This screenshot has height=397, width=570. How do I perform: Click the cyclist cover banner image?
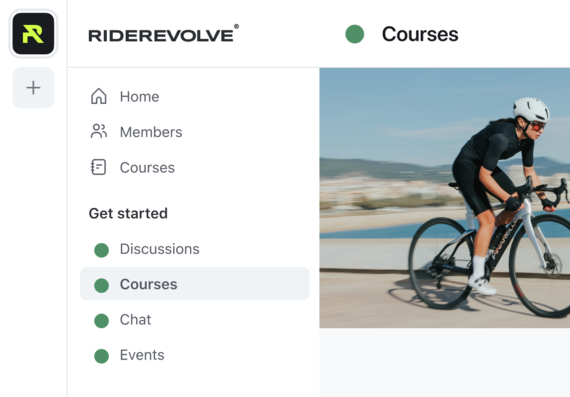click(x=445, y=198)
